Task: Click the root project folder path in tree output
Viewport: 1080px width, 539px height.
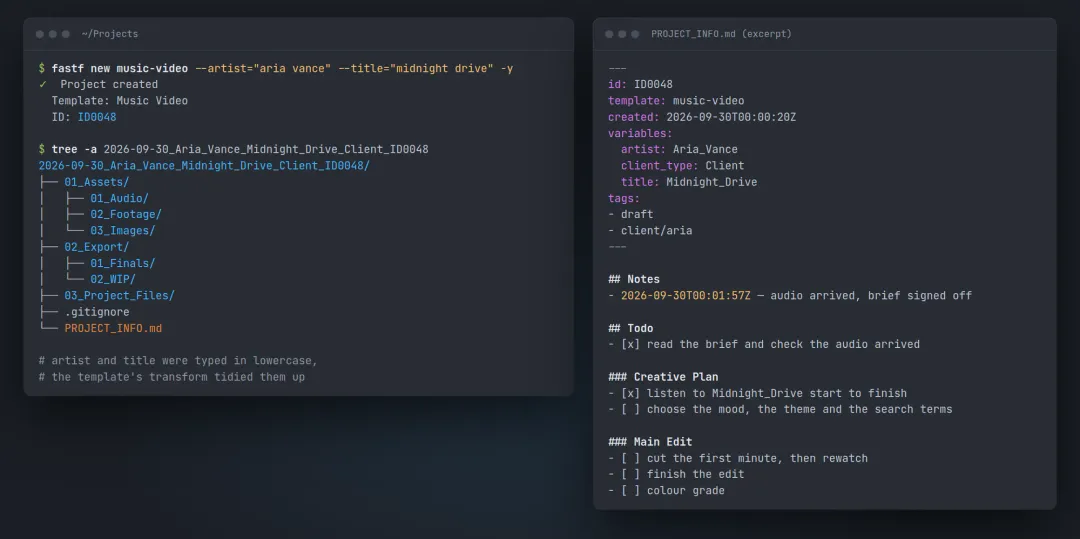Action: (204, 166)
